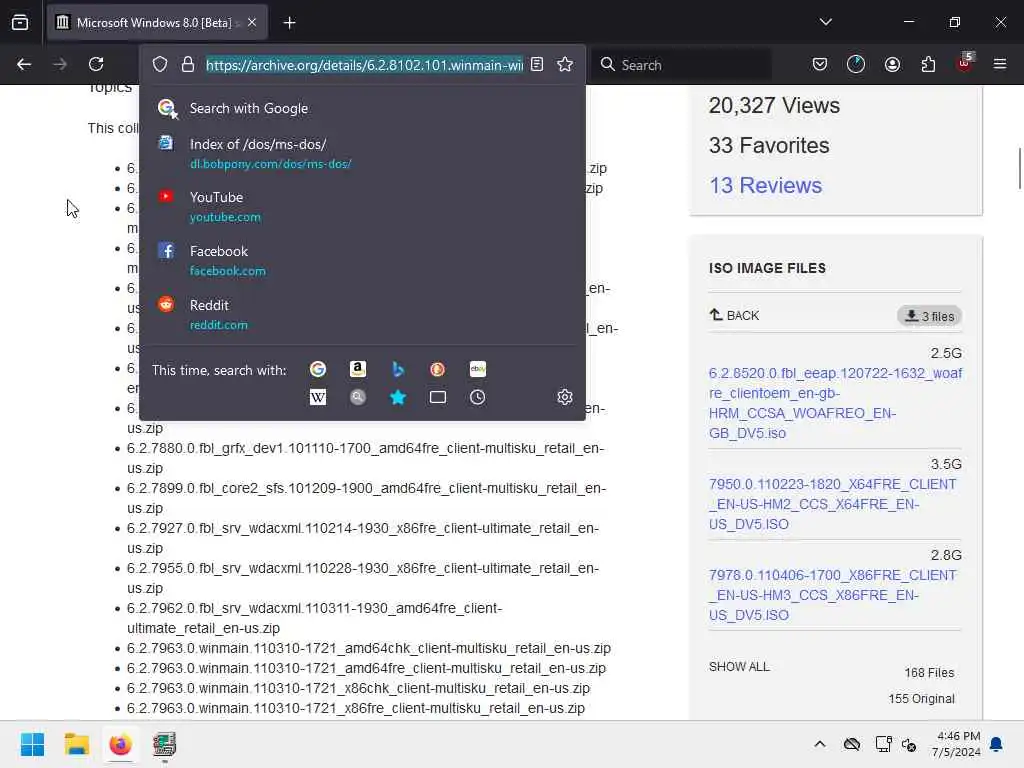This screenshot has width=1024, height=768.
Task: Click 6.2.7963.0 amd64chk list entry
Action: [x=369, y=648]
